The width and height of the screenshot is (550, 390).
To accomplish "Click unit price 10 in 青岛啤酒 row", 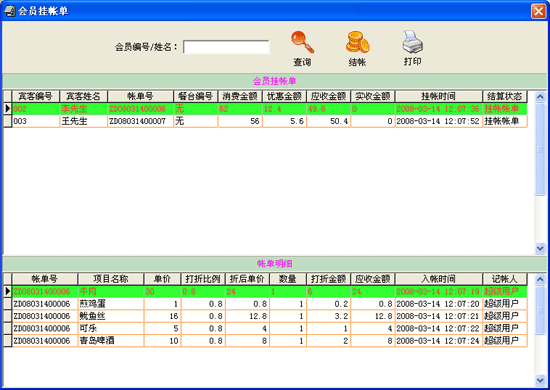I will (162, 341).
